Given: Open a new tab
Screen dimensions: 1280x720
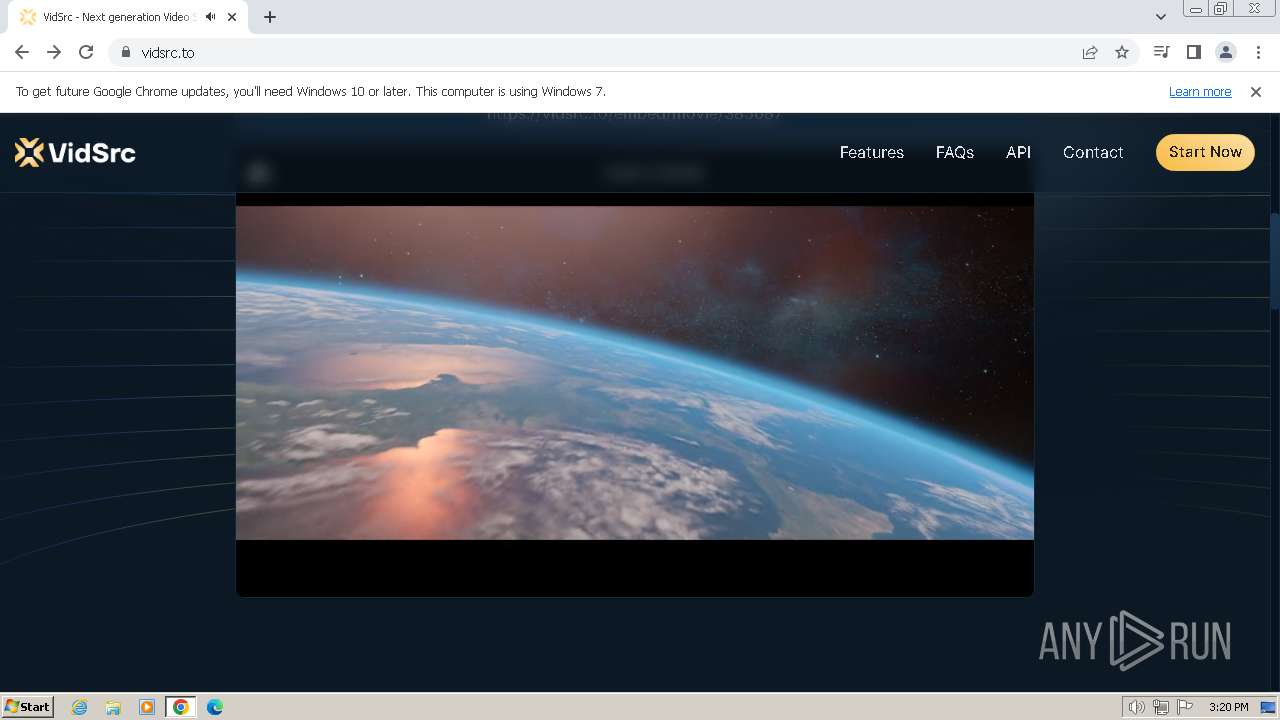Looking at the screenshot, I should [270, 17].
